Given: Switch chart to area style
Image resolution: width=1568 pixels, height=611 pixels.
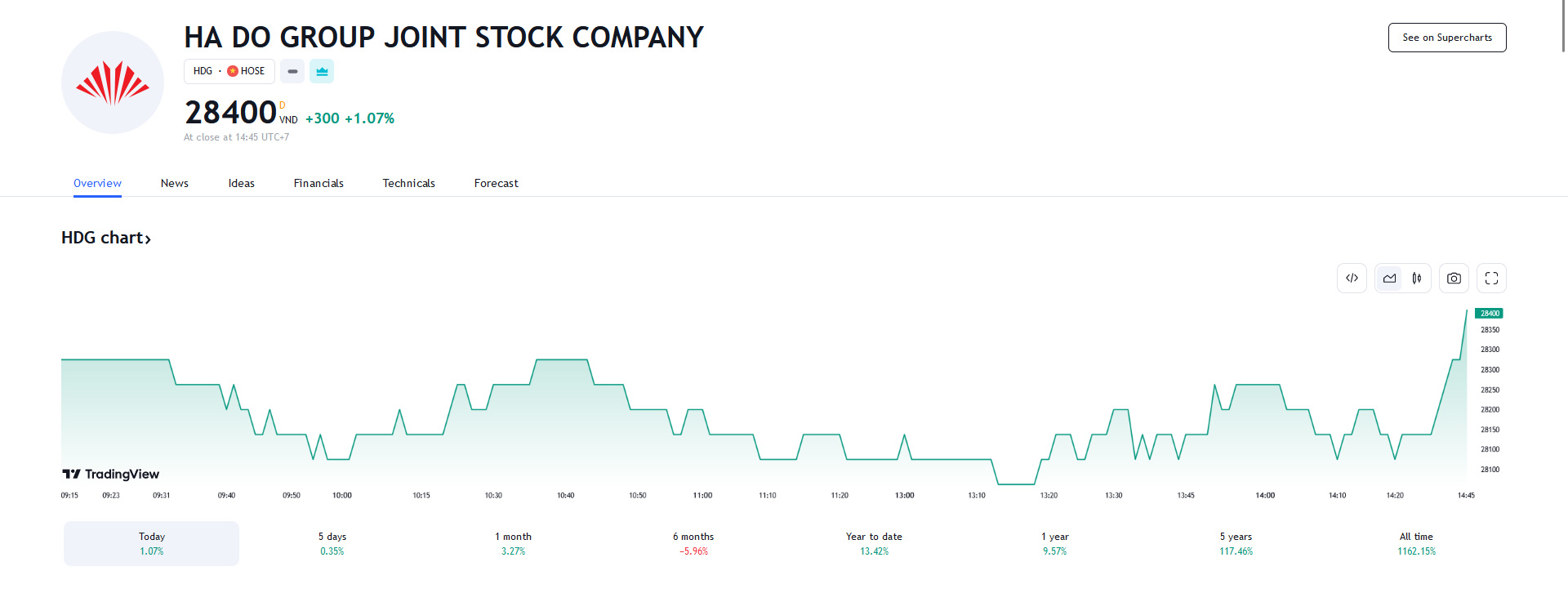Looking at the screenshot, I should [1389, 279].
